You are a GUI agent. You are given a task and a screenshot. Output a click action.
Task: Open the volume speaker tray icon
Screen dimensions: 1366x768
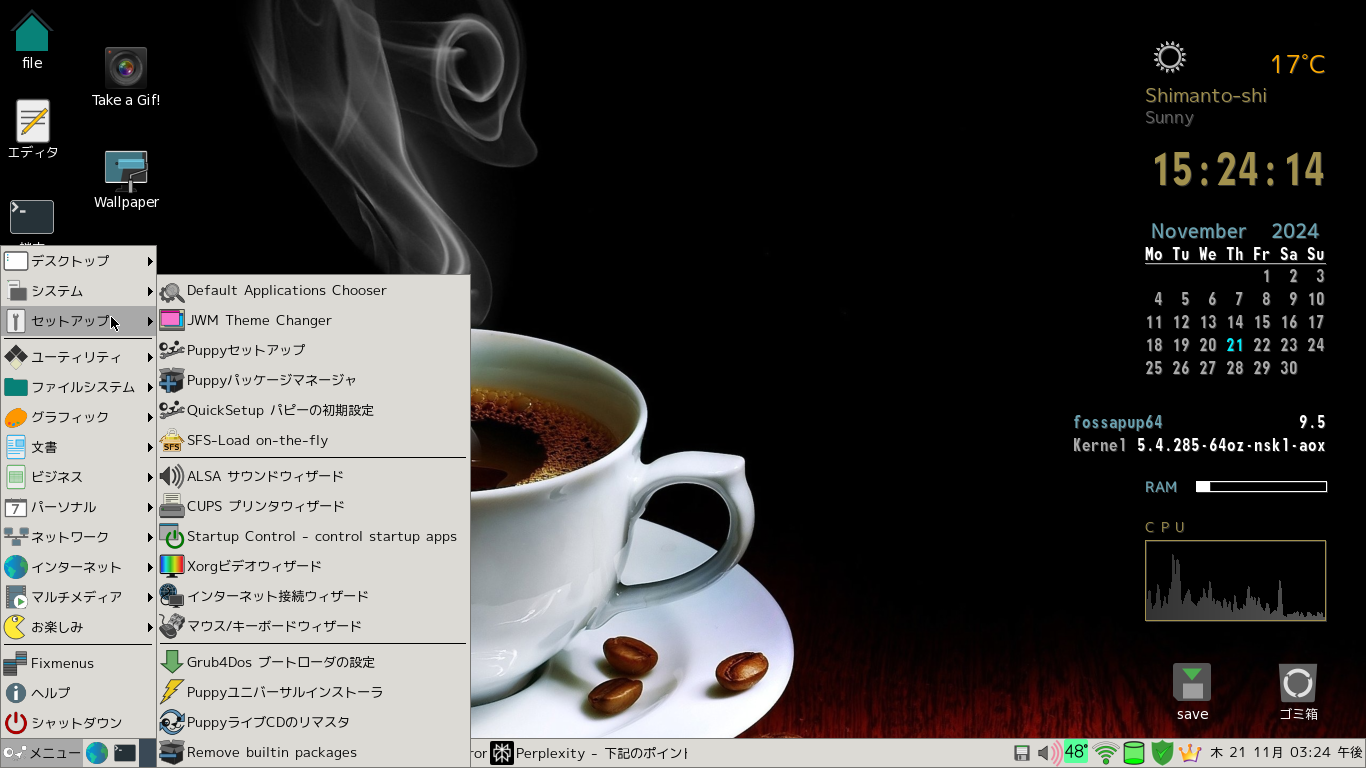point(1049,753)
